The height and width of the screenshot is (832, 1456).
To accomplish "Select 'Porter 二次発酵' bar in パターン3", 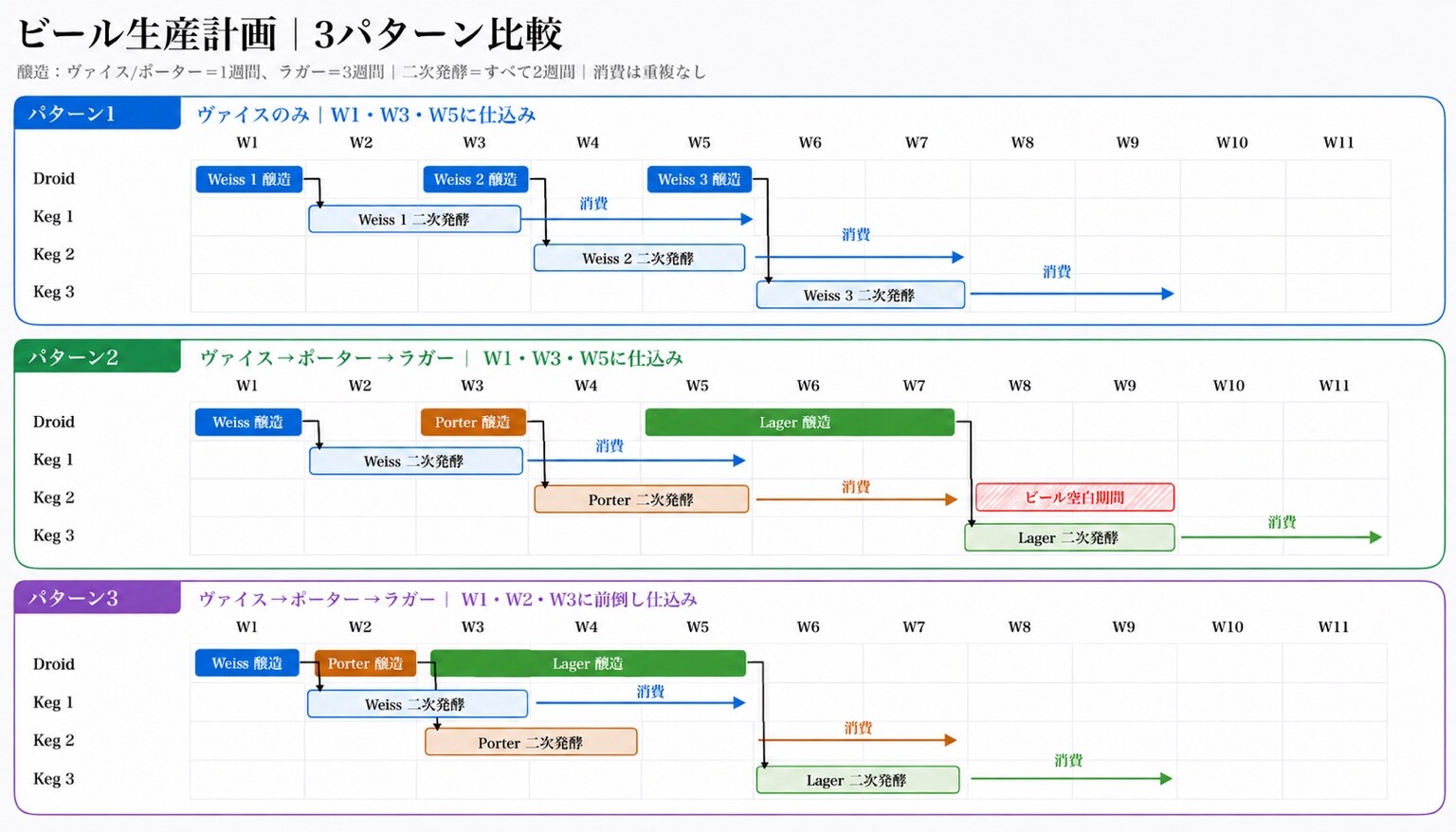I will tap(531, 742).
